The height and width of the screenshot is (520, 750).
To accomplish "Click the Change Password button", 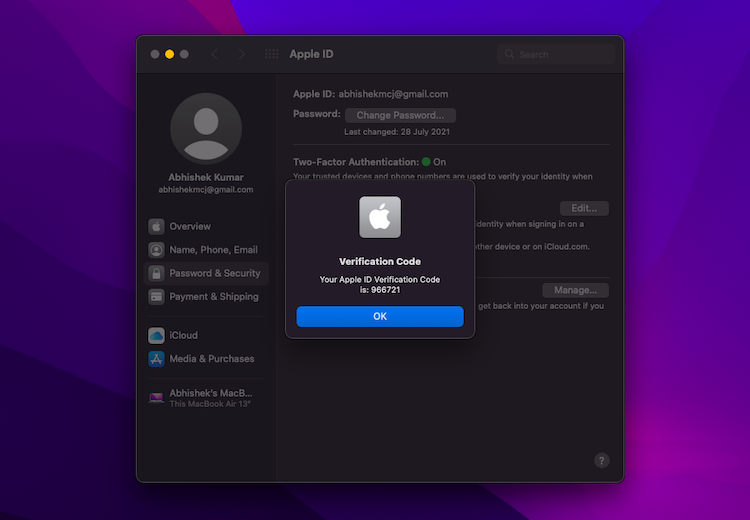I will [x=400, y=115].
